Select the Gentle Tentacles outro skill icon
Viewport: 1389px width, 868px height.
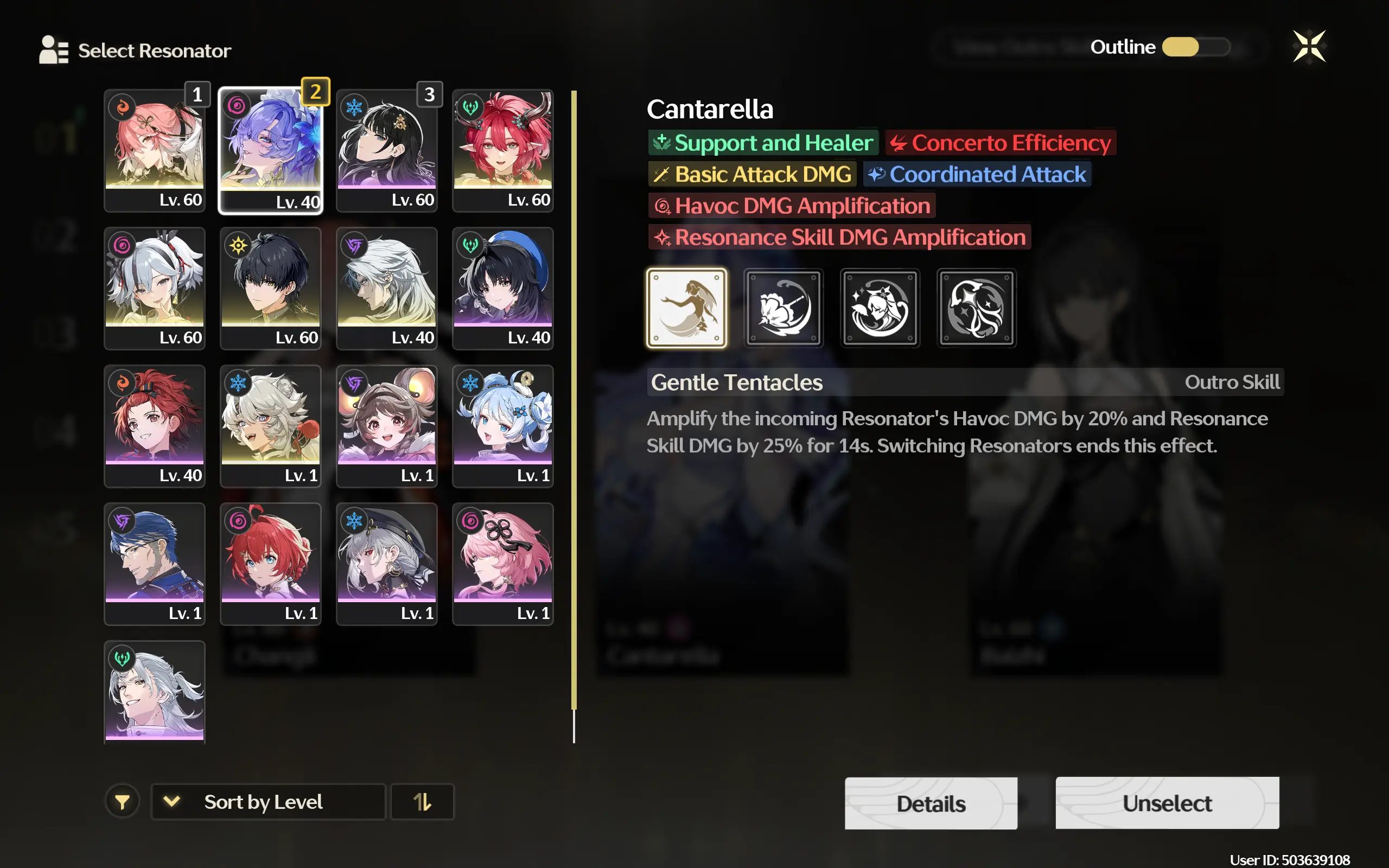(x=686, y=308)
